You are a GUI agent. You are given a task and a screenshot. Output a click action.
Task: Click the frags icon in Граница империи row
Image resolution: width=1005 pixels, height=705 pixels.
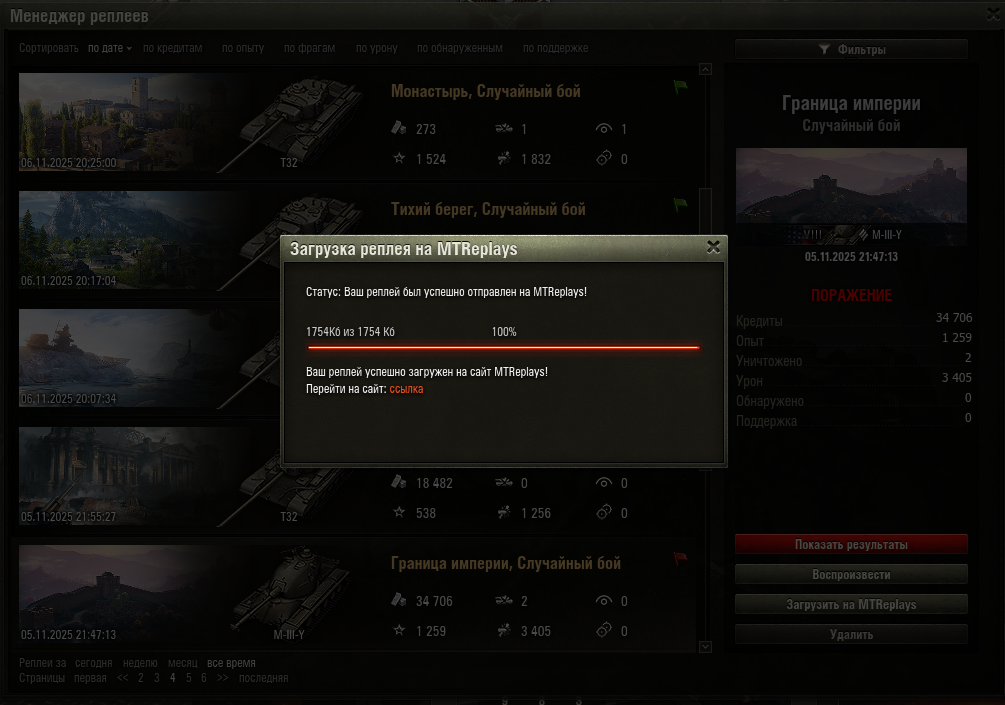coord(504,601)
